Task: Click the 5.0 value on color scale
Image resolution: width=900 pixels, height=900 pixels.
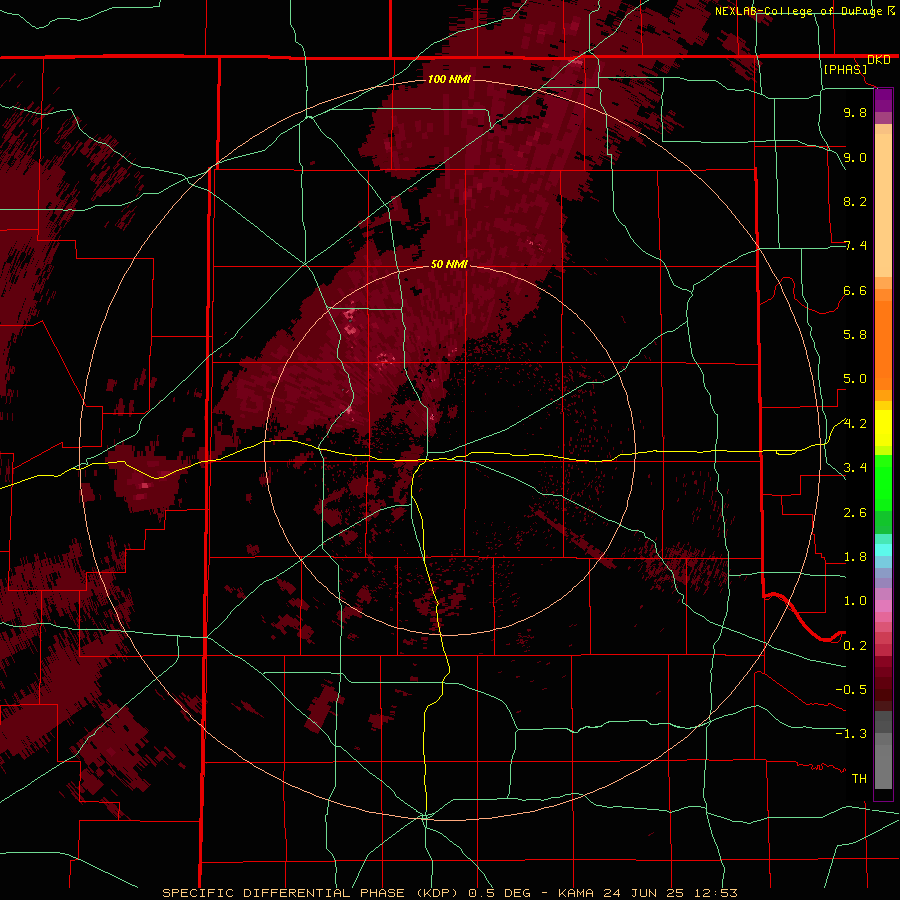Action: point(855,379)
